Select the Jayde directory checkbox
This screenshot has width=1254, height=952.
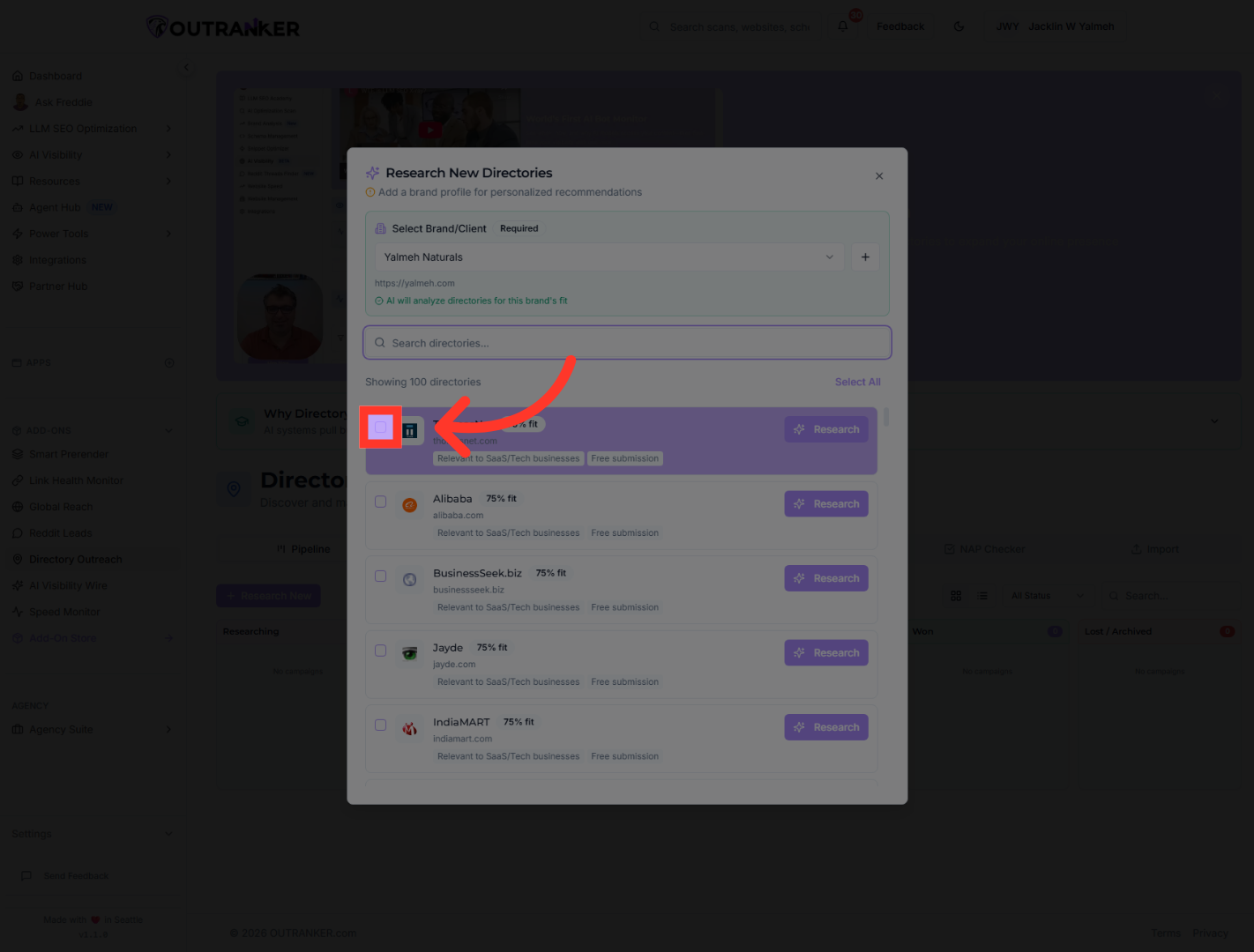click(381, 651)
